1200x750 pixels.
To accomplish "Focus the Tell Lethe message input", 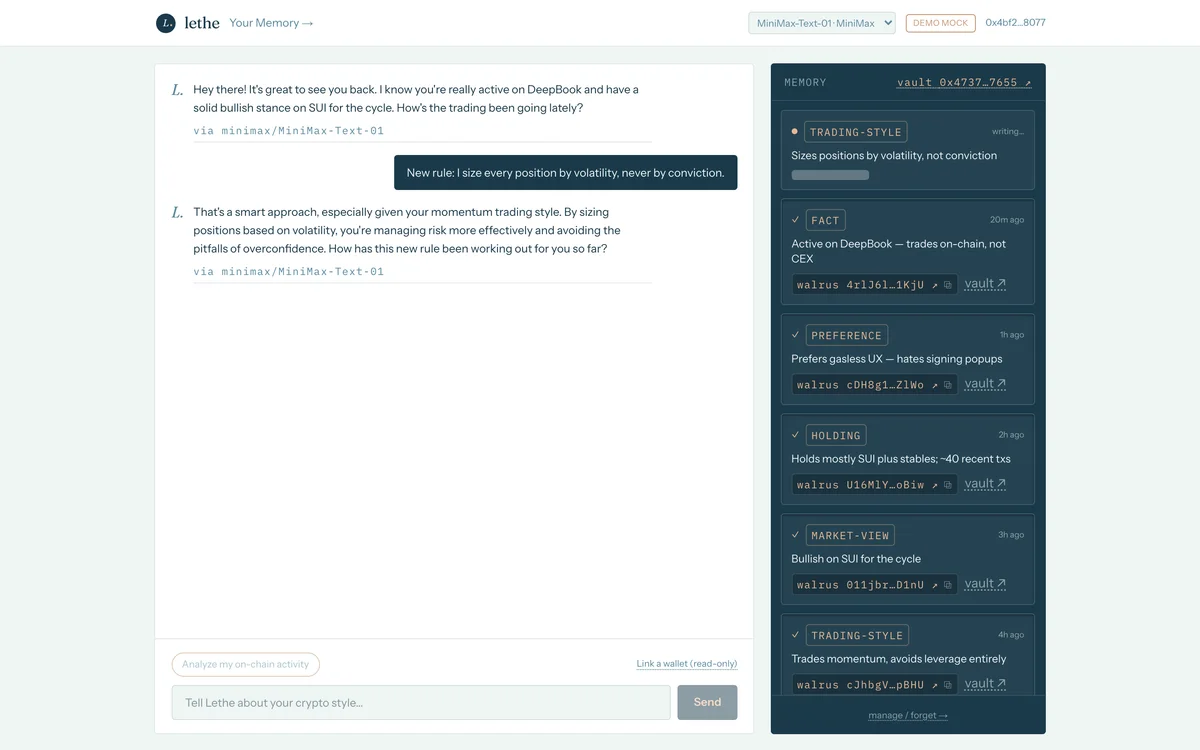I will click(x=421, y=702).
